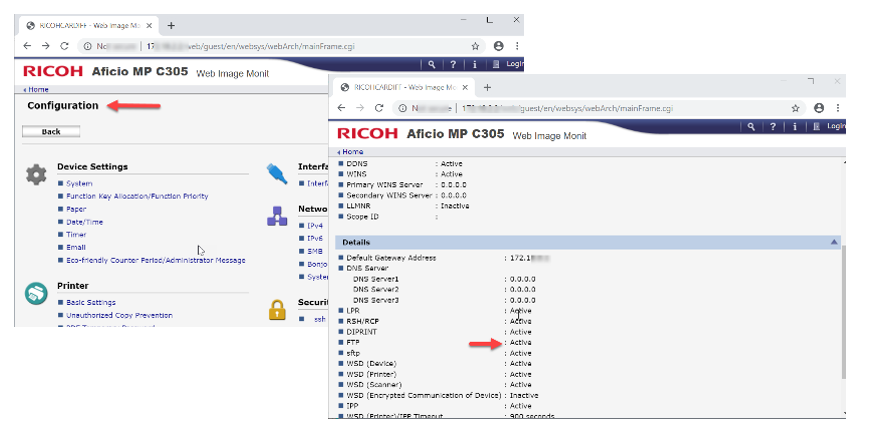Open the Chrome three-dot menu in the front window
Image resolution: width=878 pixels, height=439 pixels.
(x=838, y=108)
